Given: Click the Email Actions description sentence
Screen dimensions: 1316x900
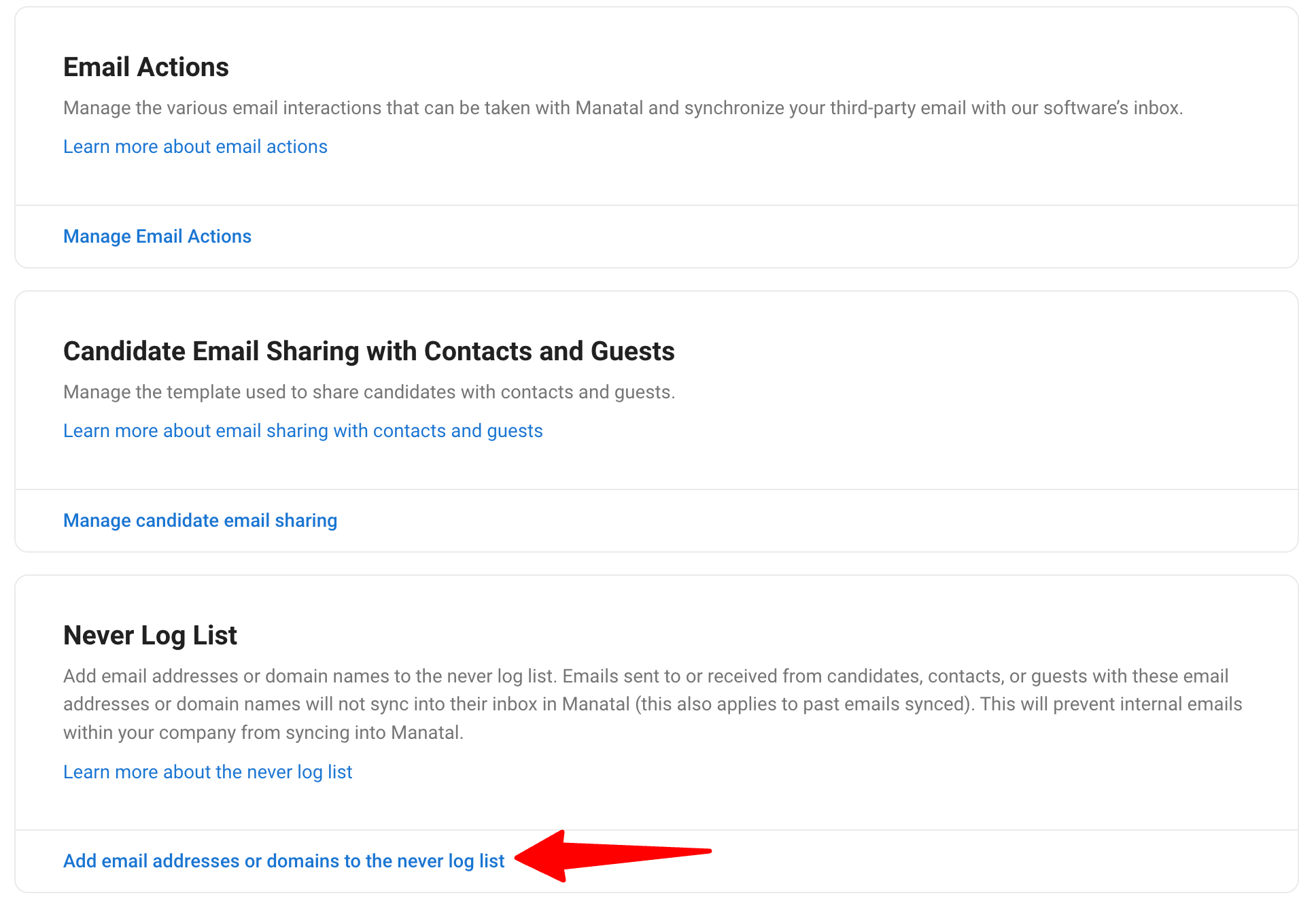Looking at the screenshot, I should click(x=623, y=108).
